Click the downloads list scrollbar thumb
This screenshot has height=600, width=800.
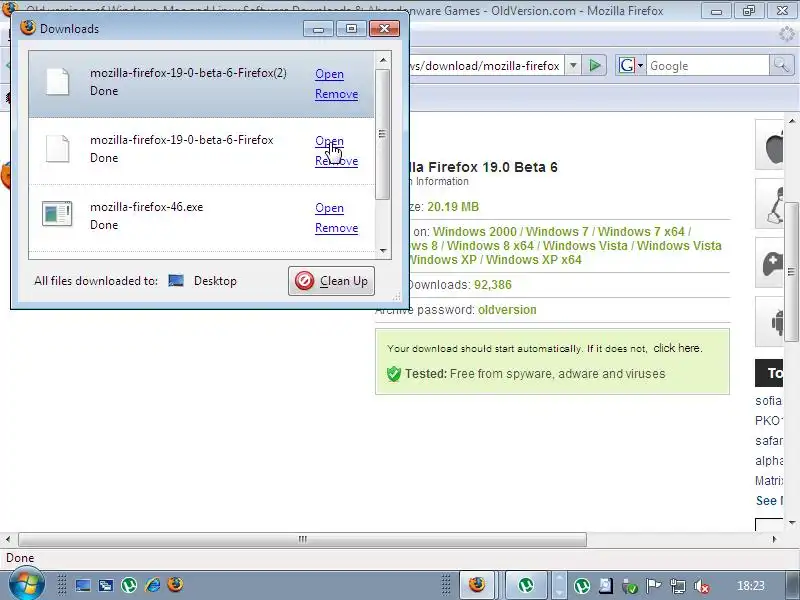(x=383, y=134)
